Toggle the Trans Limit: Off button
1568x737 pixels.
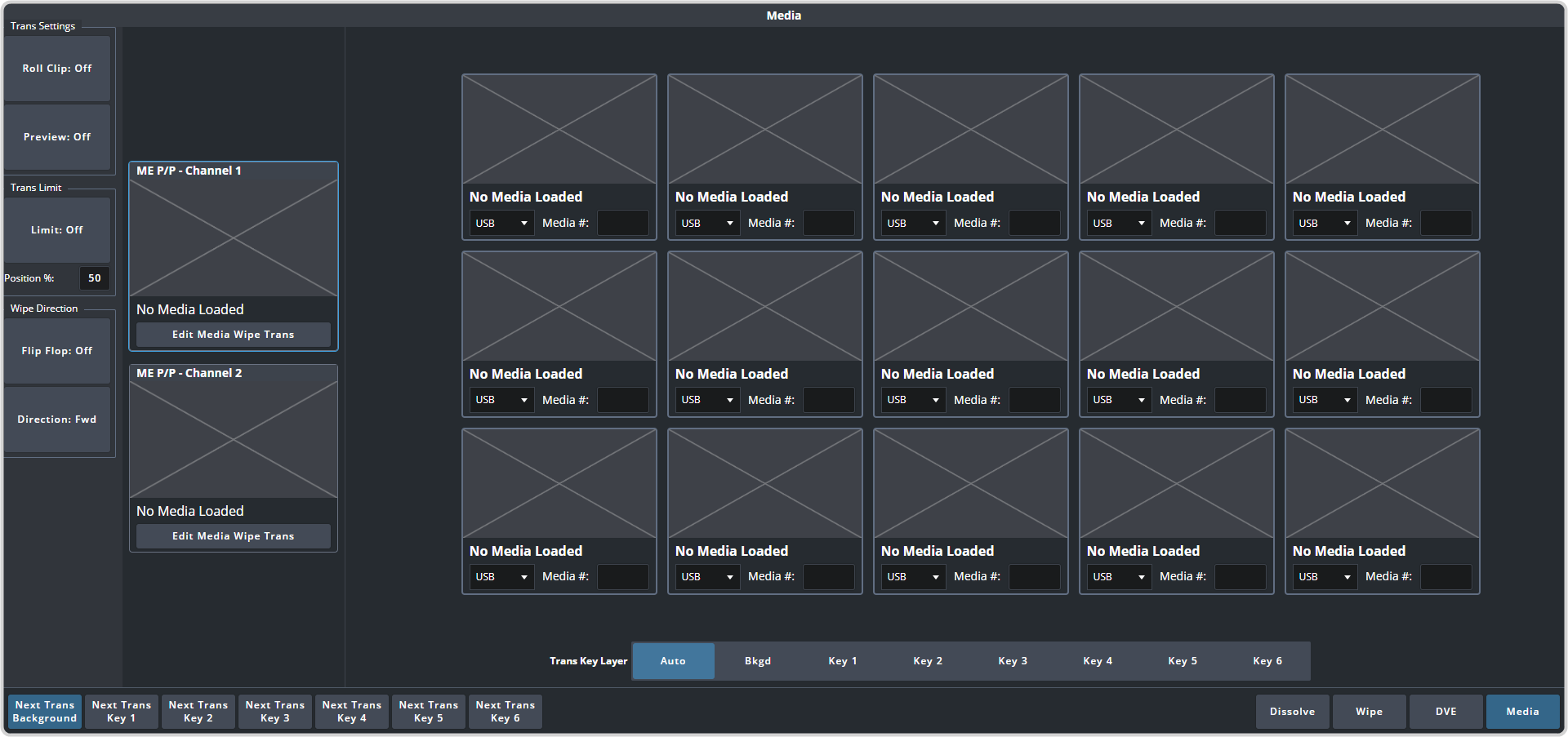point(57,230)
